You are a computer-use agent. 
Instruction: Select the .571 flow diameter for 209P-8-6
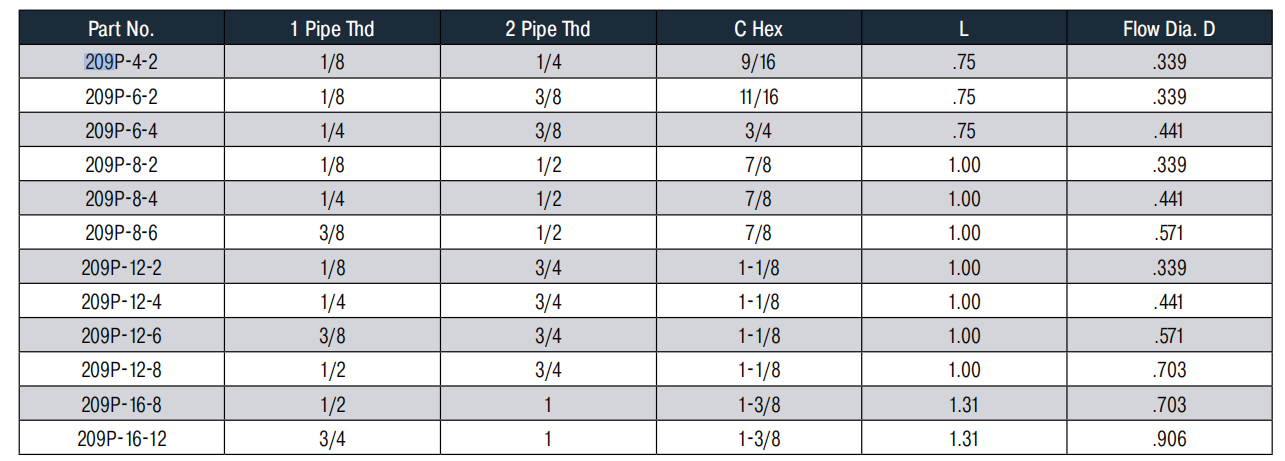click(x=1168, y=233)
